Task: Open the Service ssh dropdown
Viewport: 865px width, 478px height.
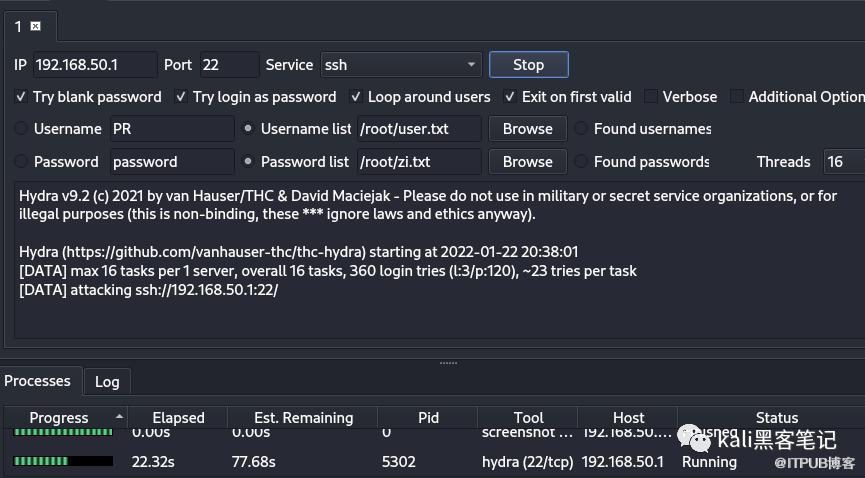Action: pyautogui.click(x=472, y=65)
